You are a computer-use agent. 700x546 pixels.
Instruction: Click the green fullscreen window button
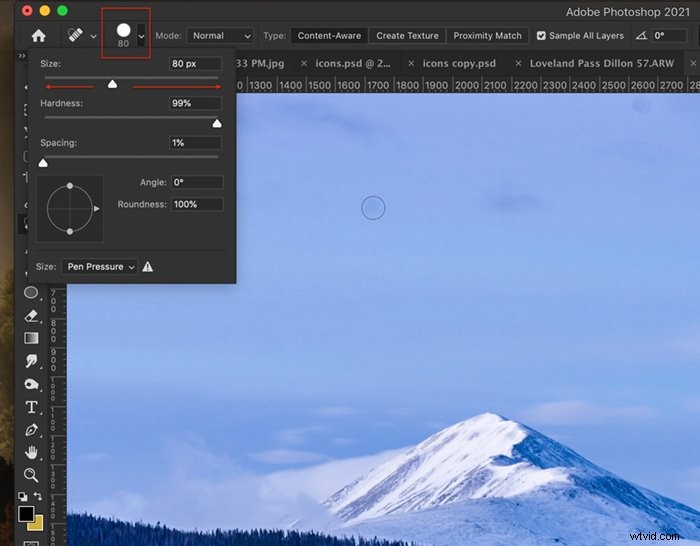[x=62, y=11]
